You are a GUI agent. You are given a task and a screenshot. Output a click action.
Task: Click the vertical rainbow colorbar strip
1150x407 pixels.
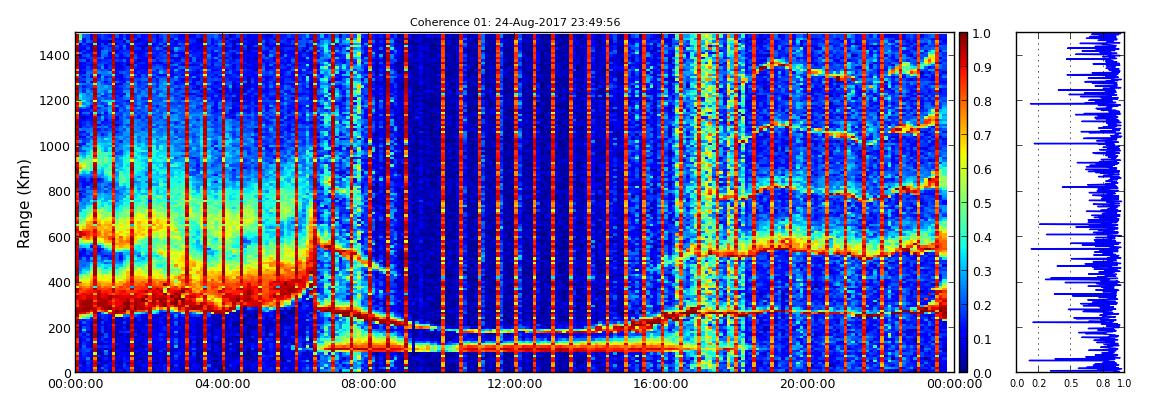(x=964, y=203)
